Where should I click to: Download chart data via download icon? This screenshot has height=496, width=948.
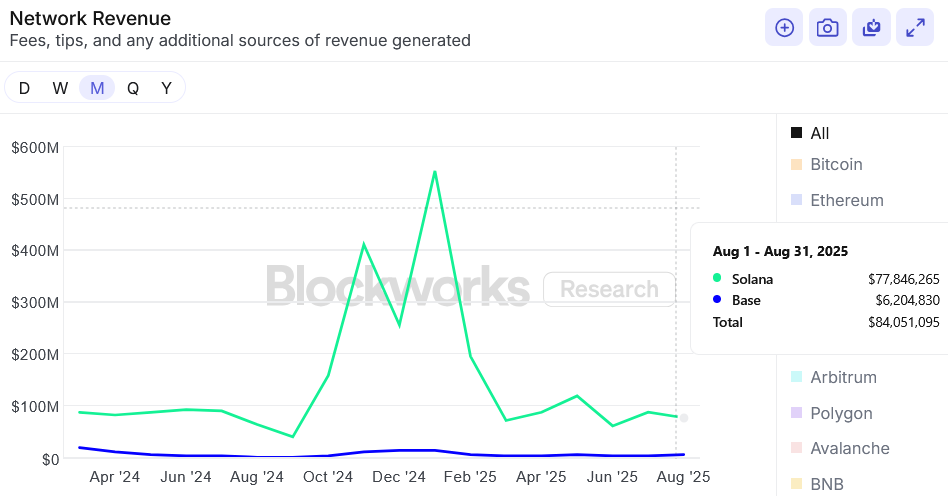tap(871, 27)
